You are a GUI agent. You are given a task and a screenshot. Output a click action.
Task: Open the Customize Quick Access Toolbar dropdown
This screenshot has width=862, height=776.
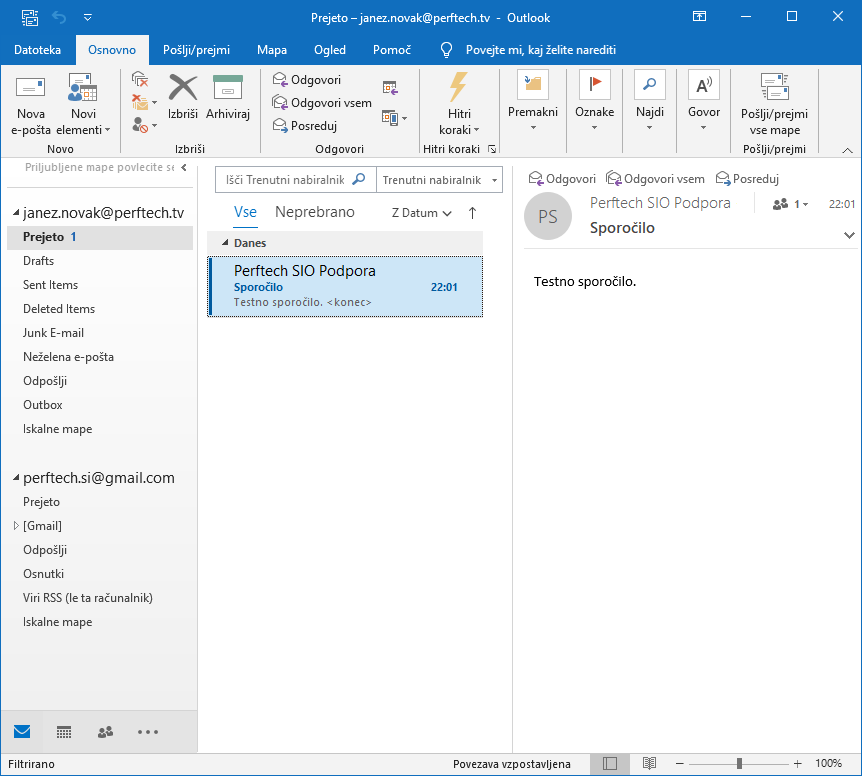tap(87, 18)
